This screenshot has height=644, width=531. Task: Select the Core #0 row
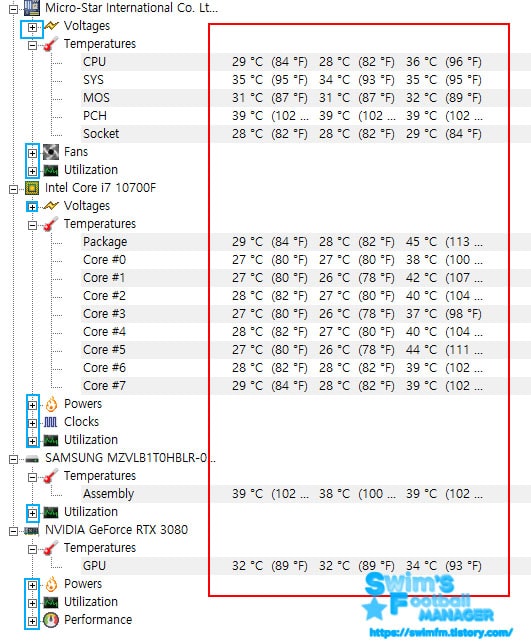pyautogui.click(x=306, y=260)
